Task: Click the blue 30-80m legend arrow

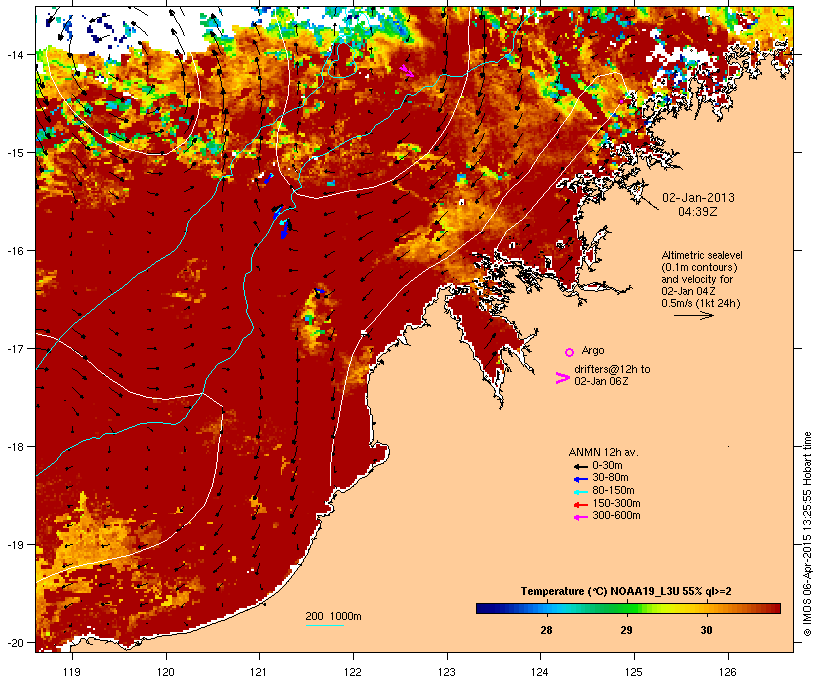Action: [x=580, y=479]
